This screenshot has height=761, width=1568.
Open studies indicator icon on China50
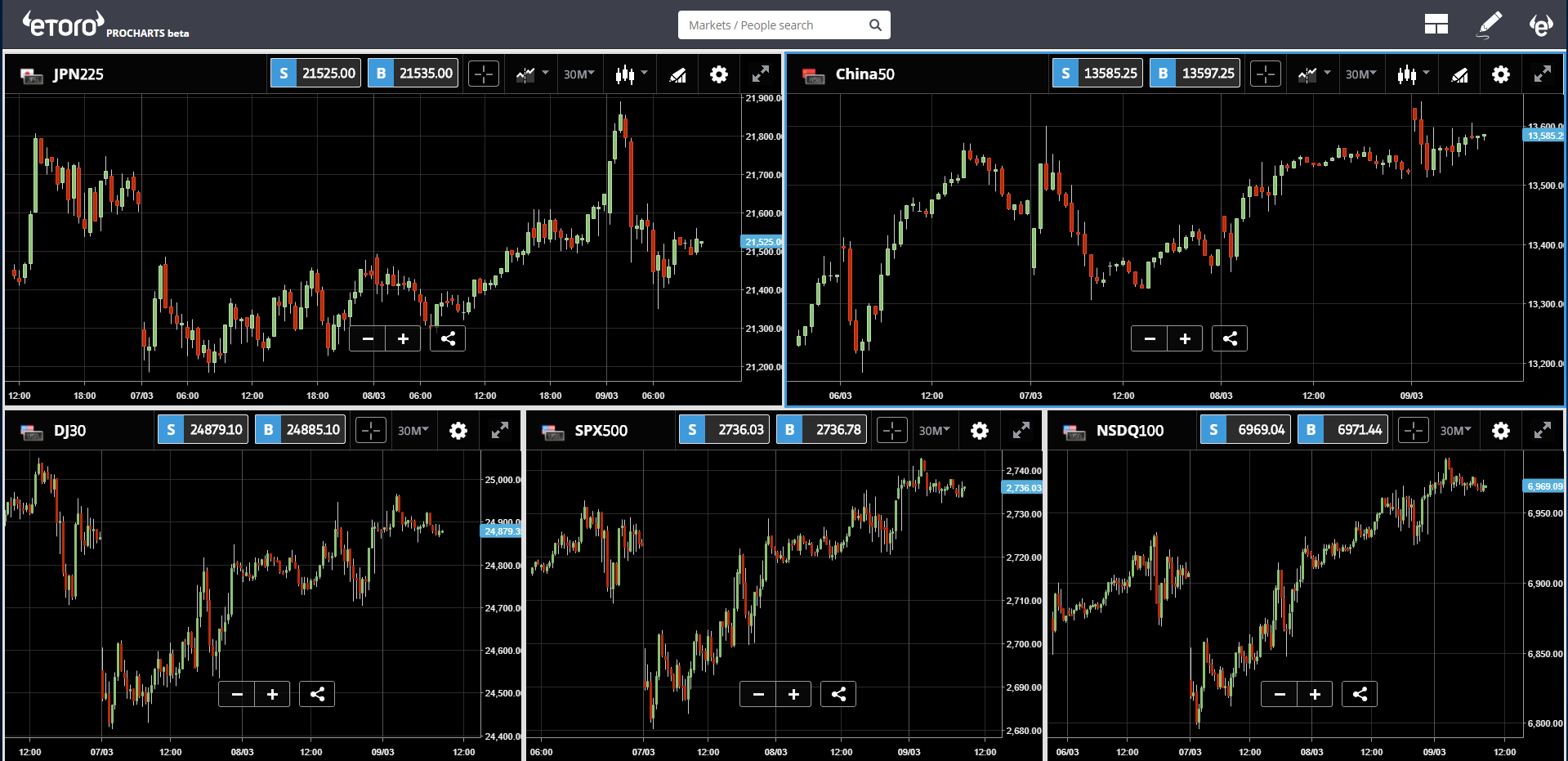[1459, 75]
